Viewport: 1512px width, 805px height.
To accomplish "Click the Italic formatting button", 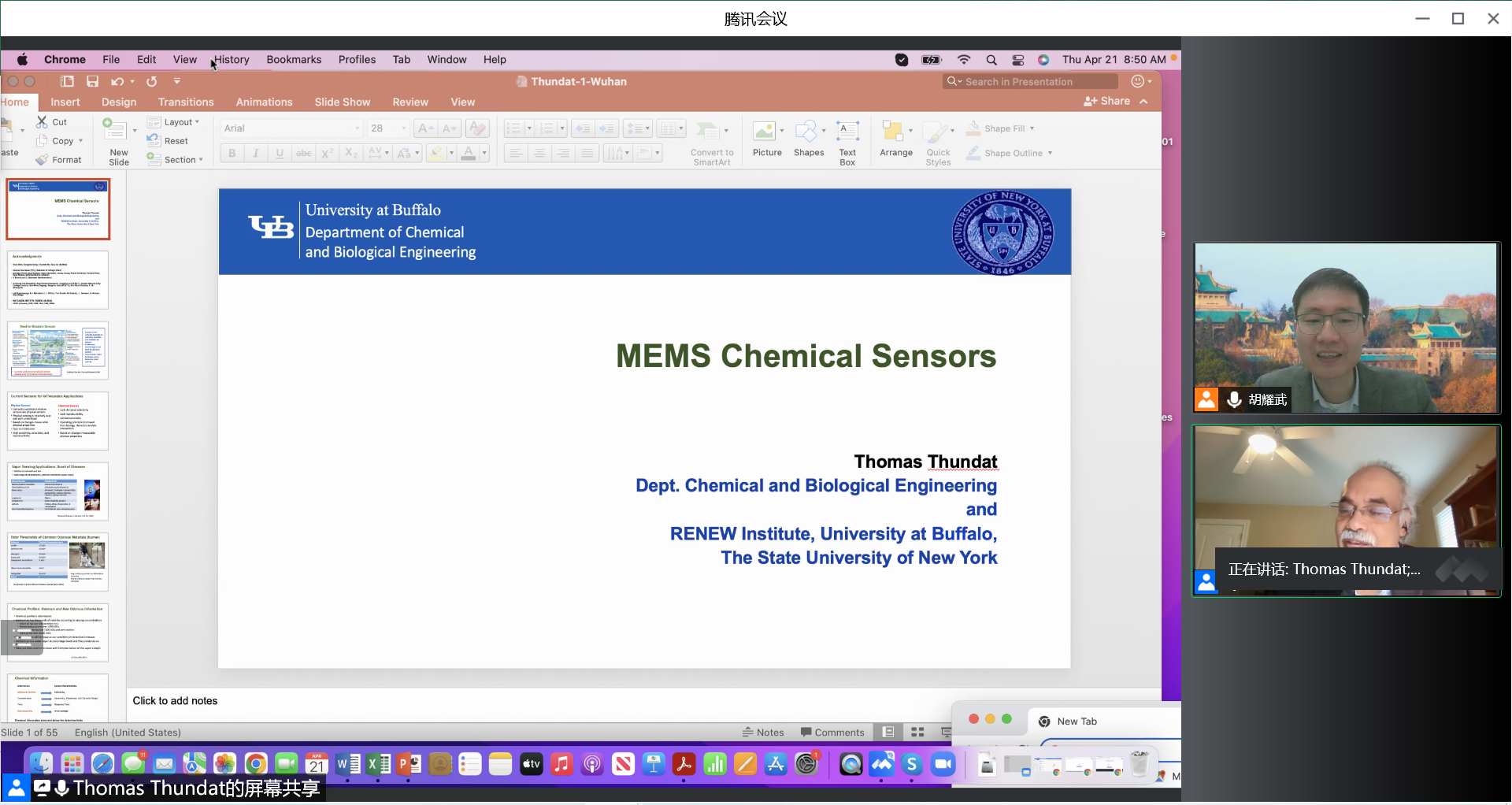I will click(x=255, y=154).
